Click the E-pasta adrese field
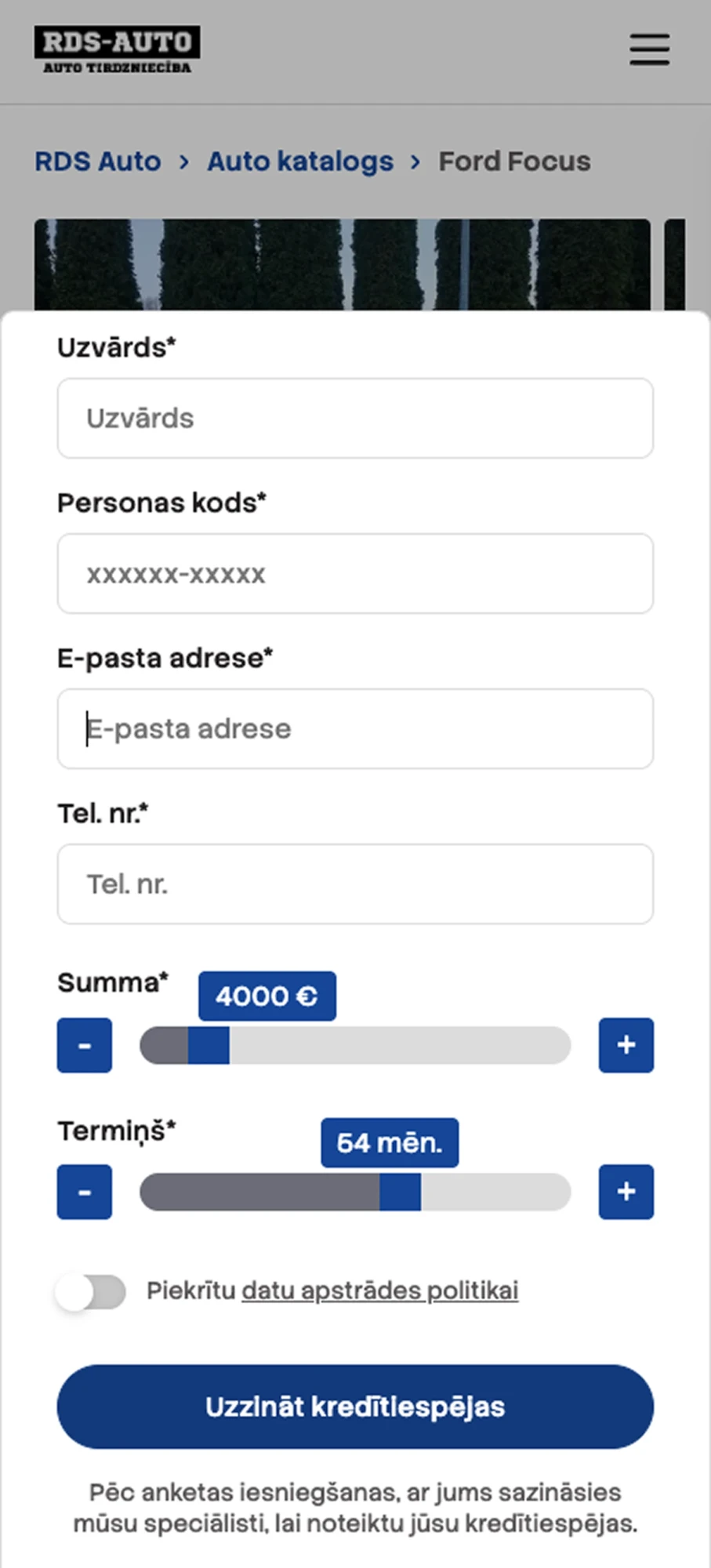The width and height of the screenshot is (711, 1568). (x=355, y=729)
